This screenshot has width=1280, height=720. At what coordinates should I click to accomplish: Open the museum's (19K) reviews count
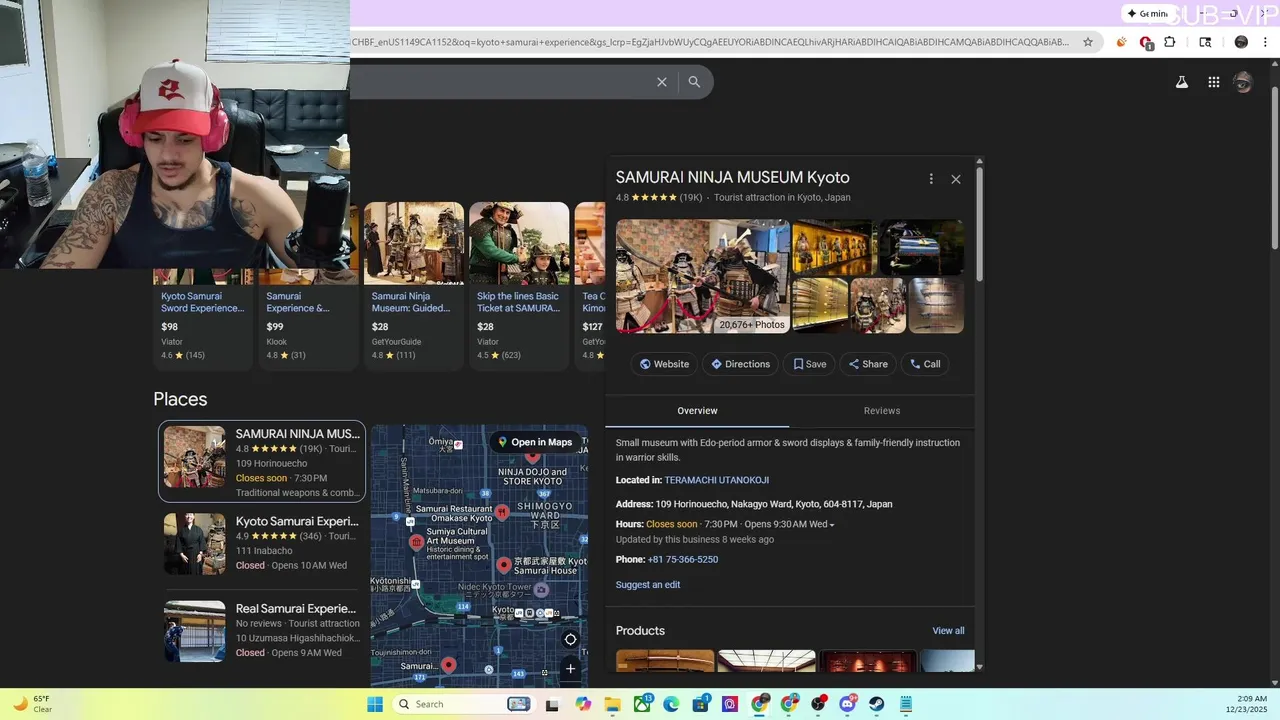[x=691, y=198]
